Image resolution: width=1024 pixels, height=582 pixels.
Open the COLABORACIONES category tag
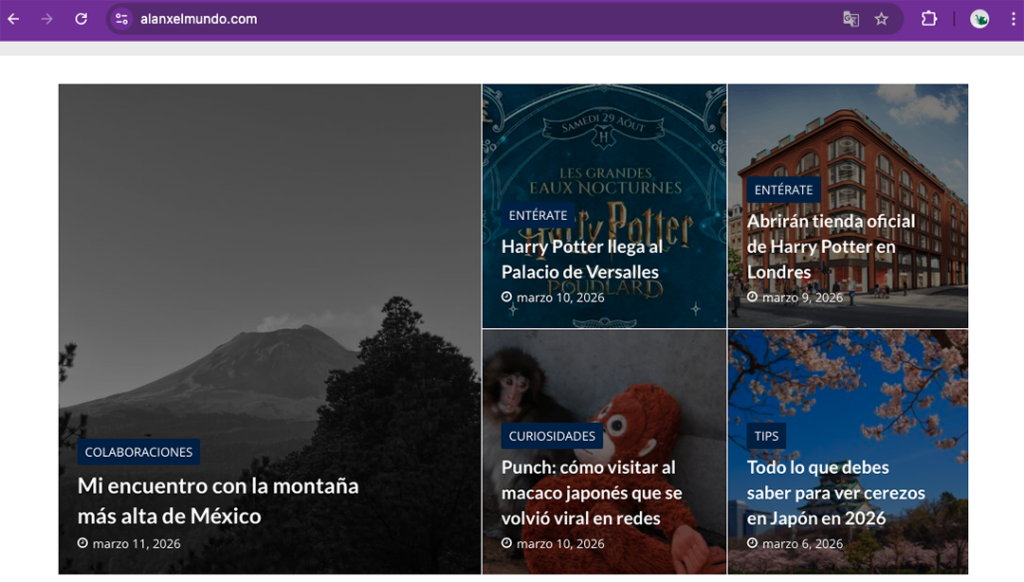point(138,452)
